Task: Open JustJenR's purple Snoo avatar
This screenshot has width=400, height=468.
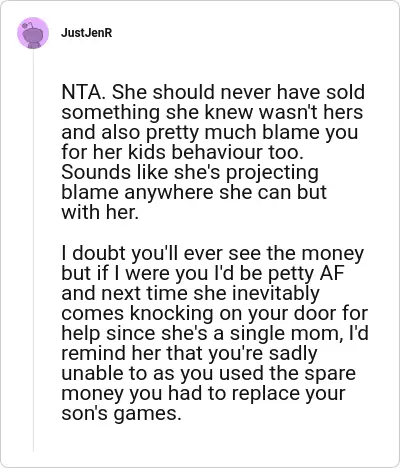Action: coord(33,33)
